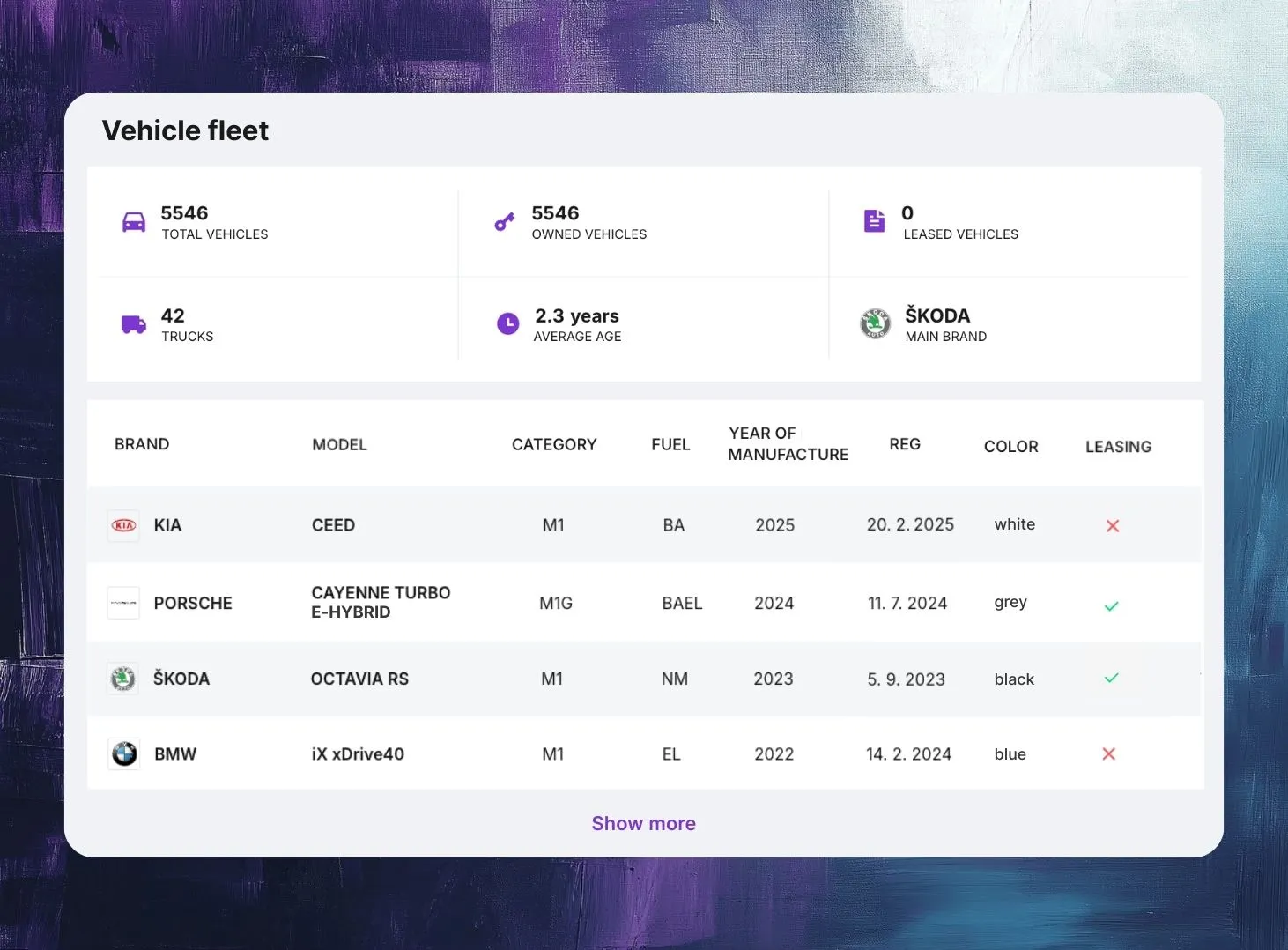
Task: Click registration date 11. 7. 2024
Action: coord(907,603)
